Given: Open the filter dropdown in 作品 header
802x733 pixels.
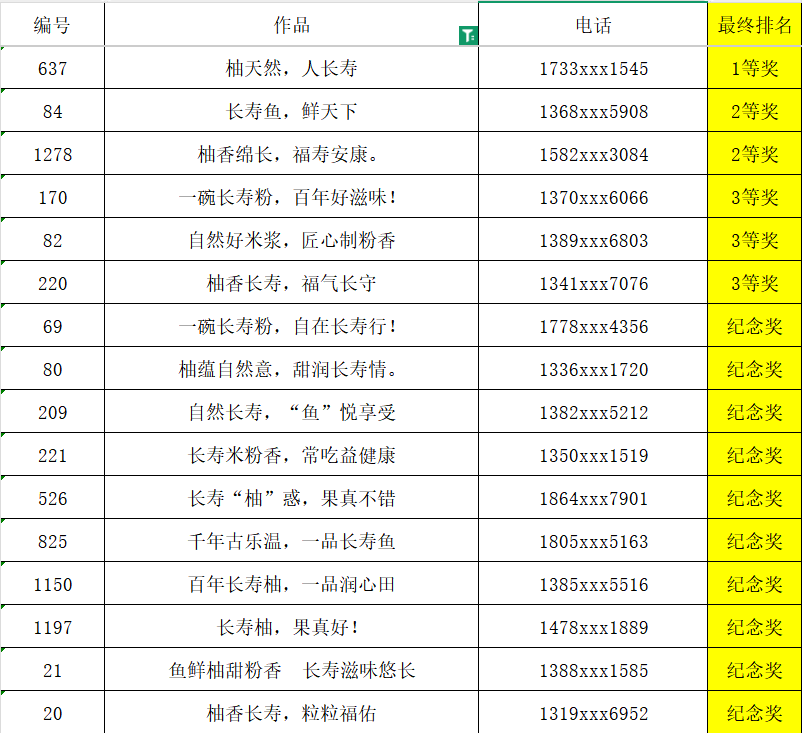Looking at the screenshot, I should point(468,35).
